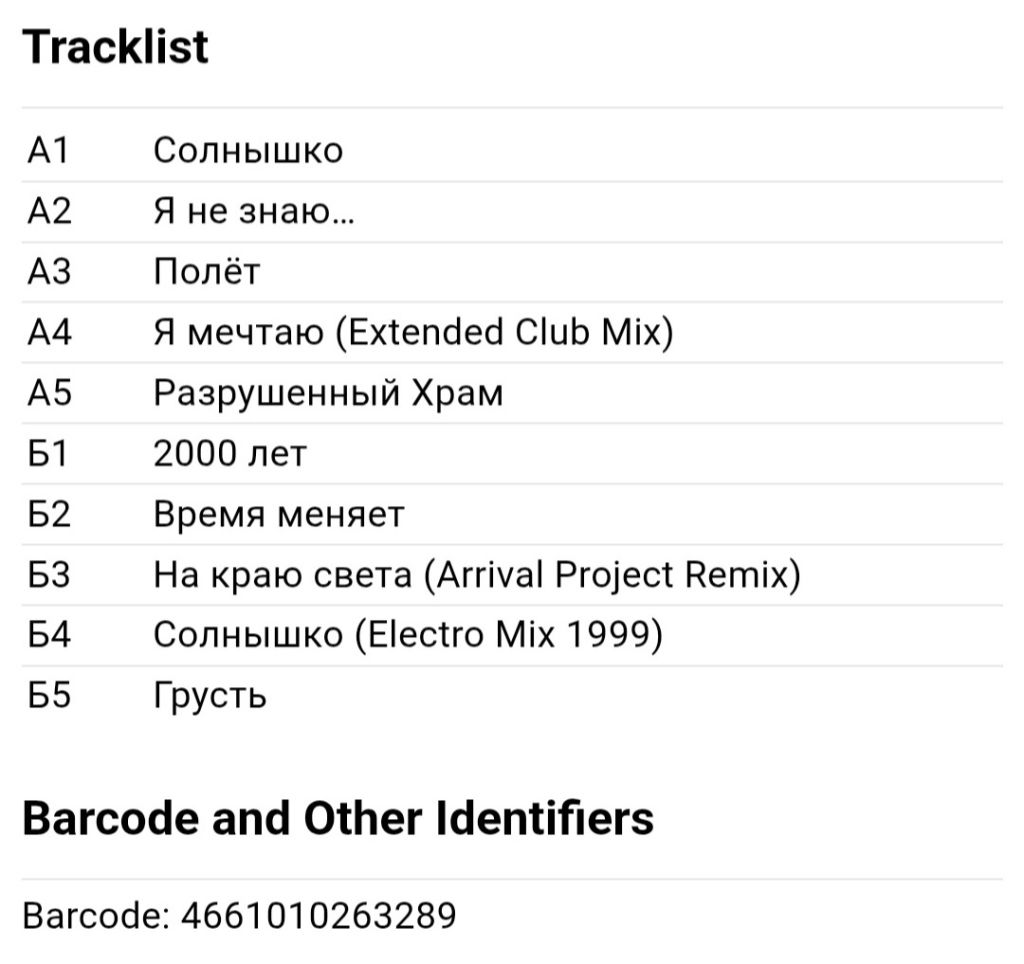Click the barcode number 4661010263289
The width and height of the screenshot is (1024, 964).
pyautogui.click(x=319, y=915)
